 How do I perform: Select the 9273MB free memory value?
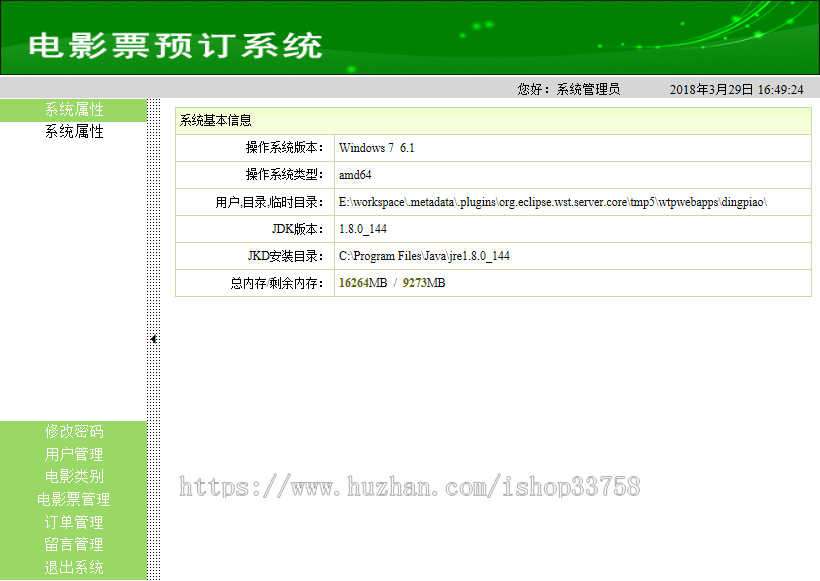click(424, 283)
